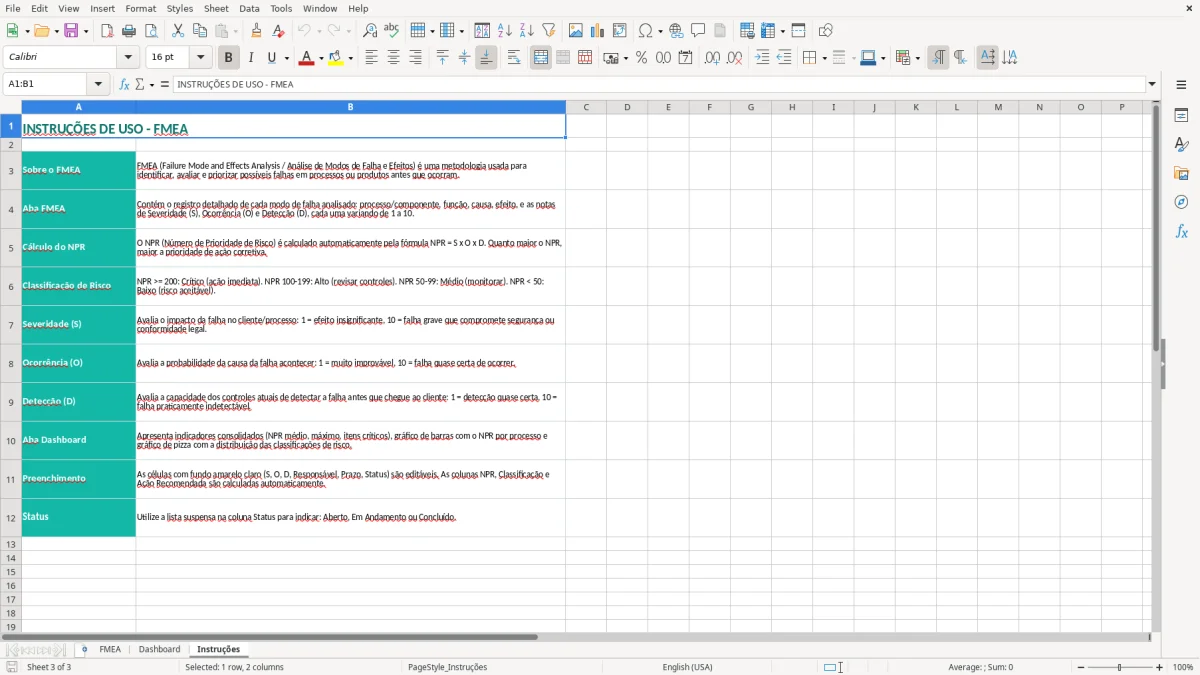Toggle Align Bottom vertical alignment
1200x675 pixels.
pyautogui.click(x=486, y=58)
